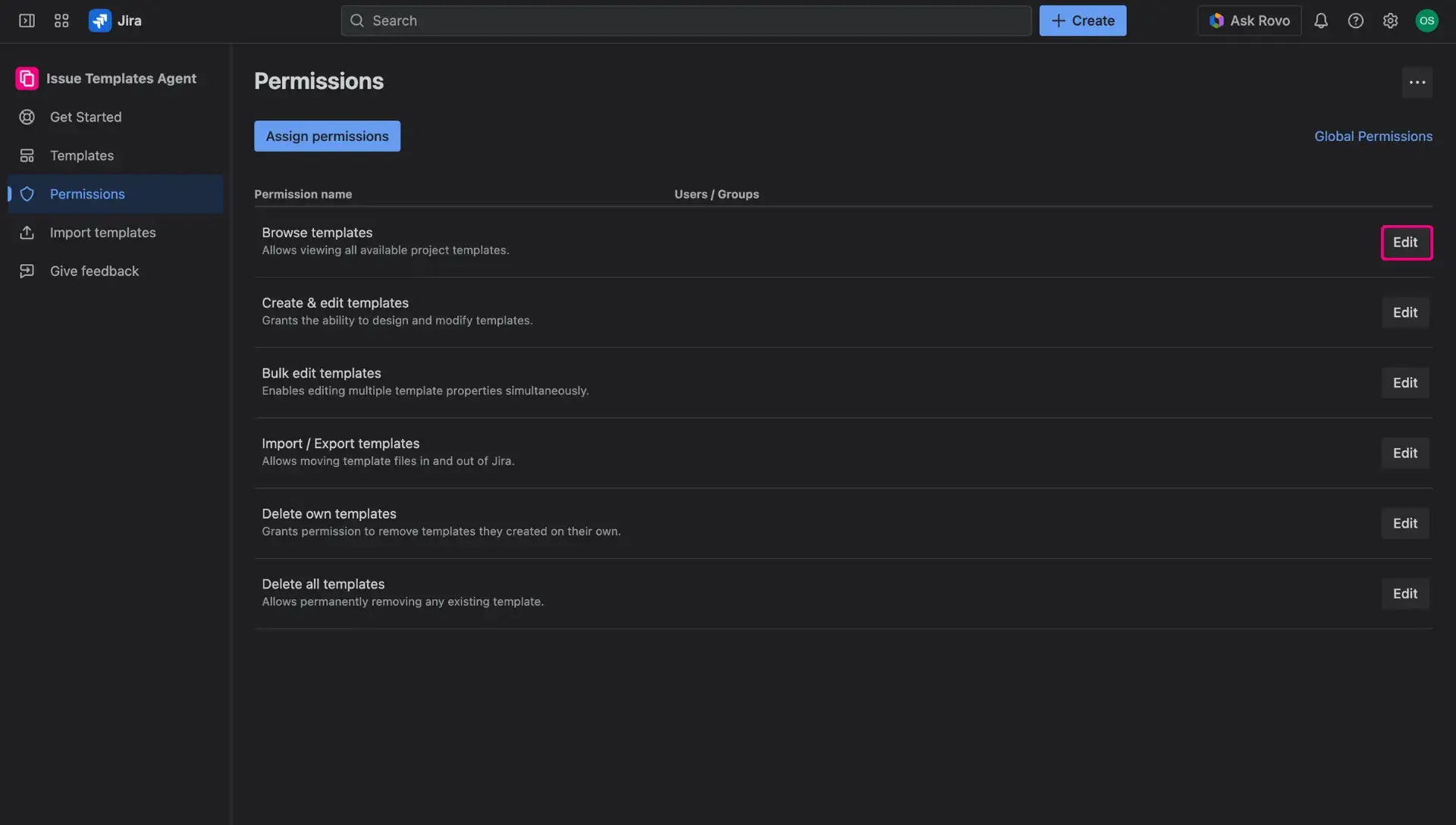Click the Permissions shield icon in sidebar
The width and height of the screenshot is (1456, 825).
(27, 194)
